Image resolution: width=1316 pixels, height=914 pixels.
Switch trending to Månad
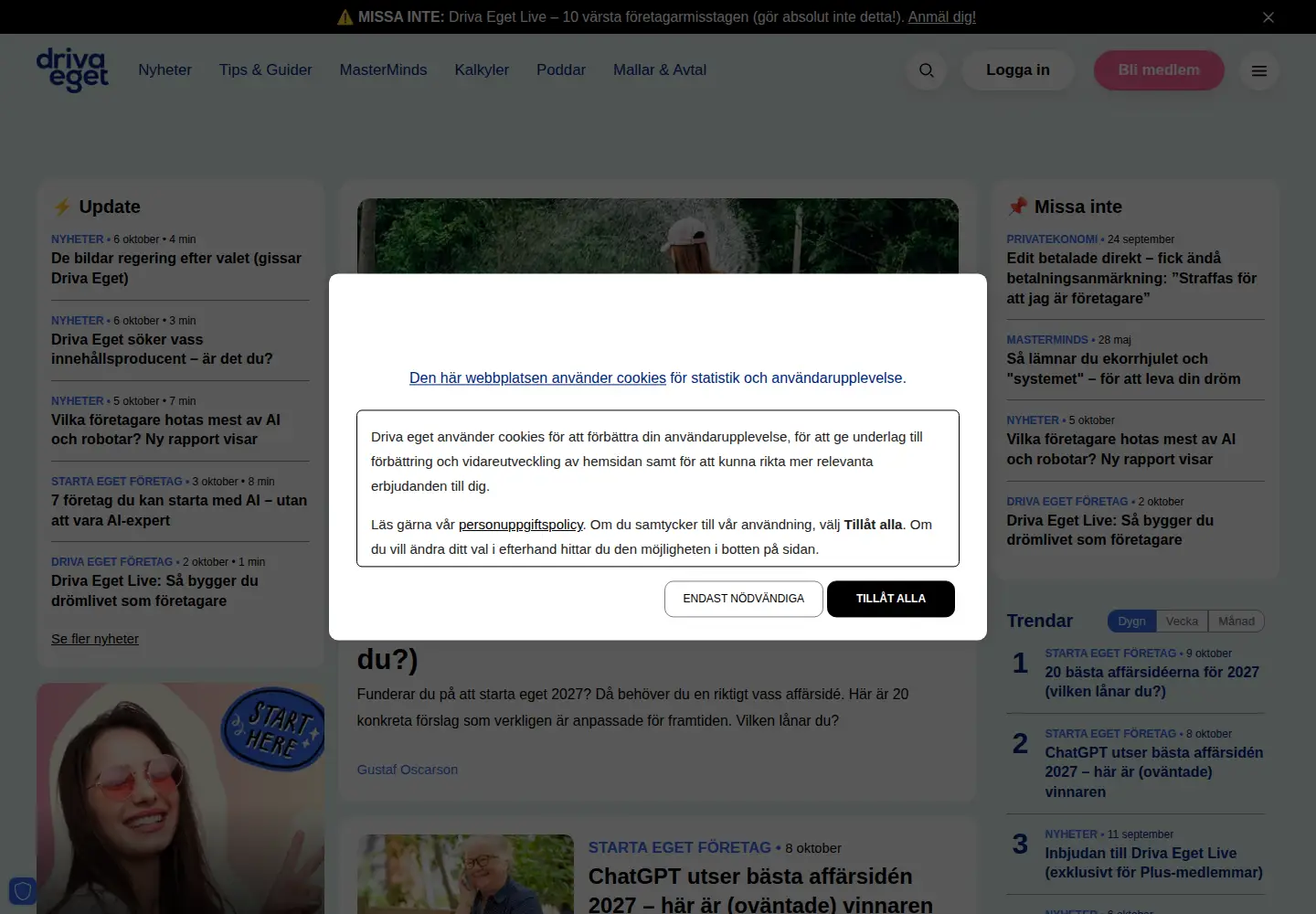click(1236, 622)
